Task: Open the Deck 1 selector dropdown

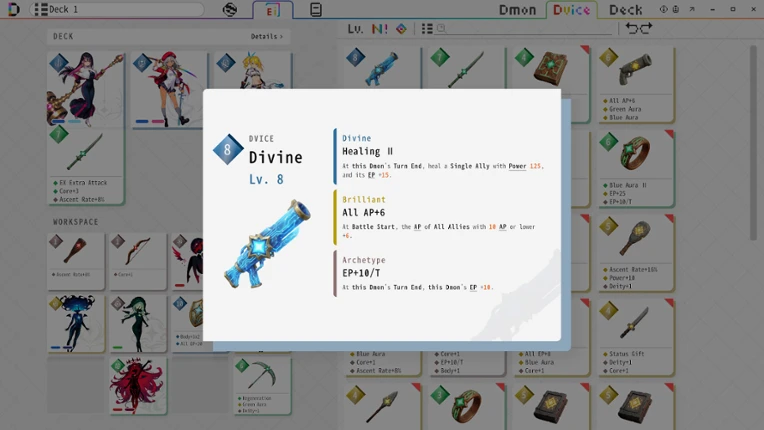Action: (x=116, y=9)
